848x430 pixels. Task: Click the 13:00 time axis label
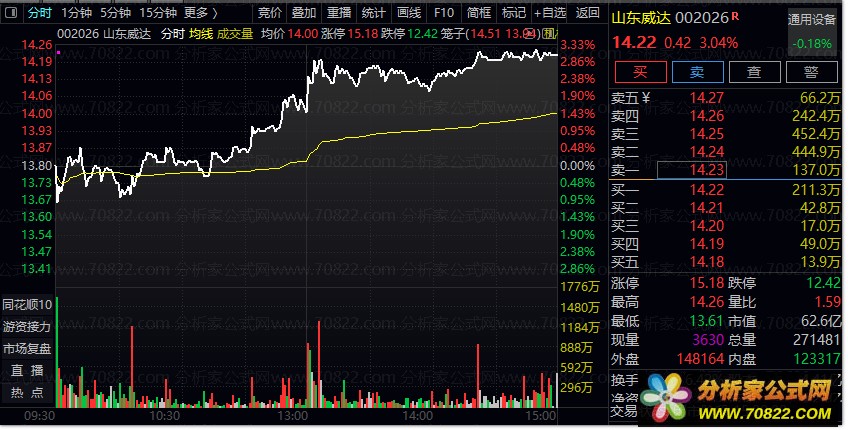point(292,416)
